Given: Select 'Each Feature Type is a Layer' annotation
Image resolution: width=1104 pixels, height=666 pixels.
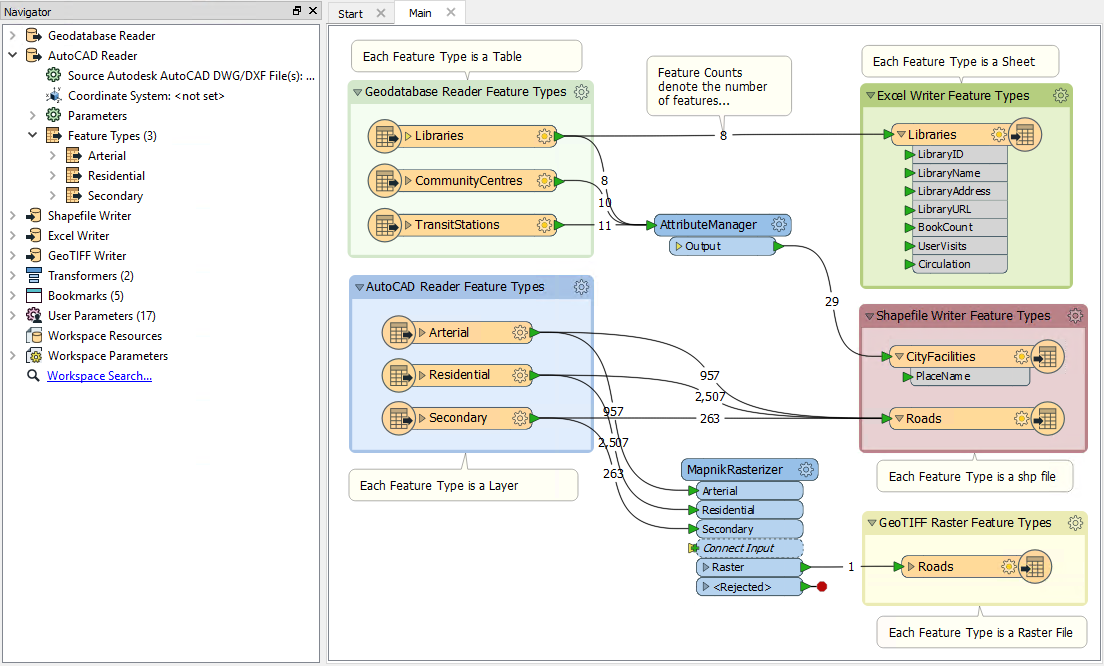Looking at the screenshot, I should (463, 486).
